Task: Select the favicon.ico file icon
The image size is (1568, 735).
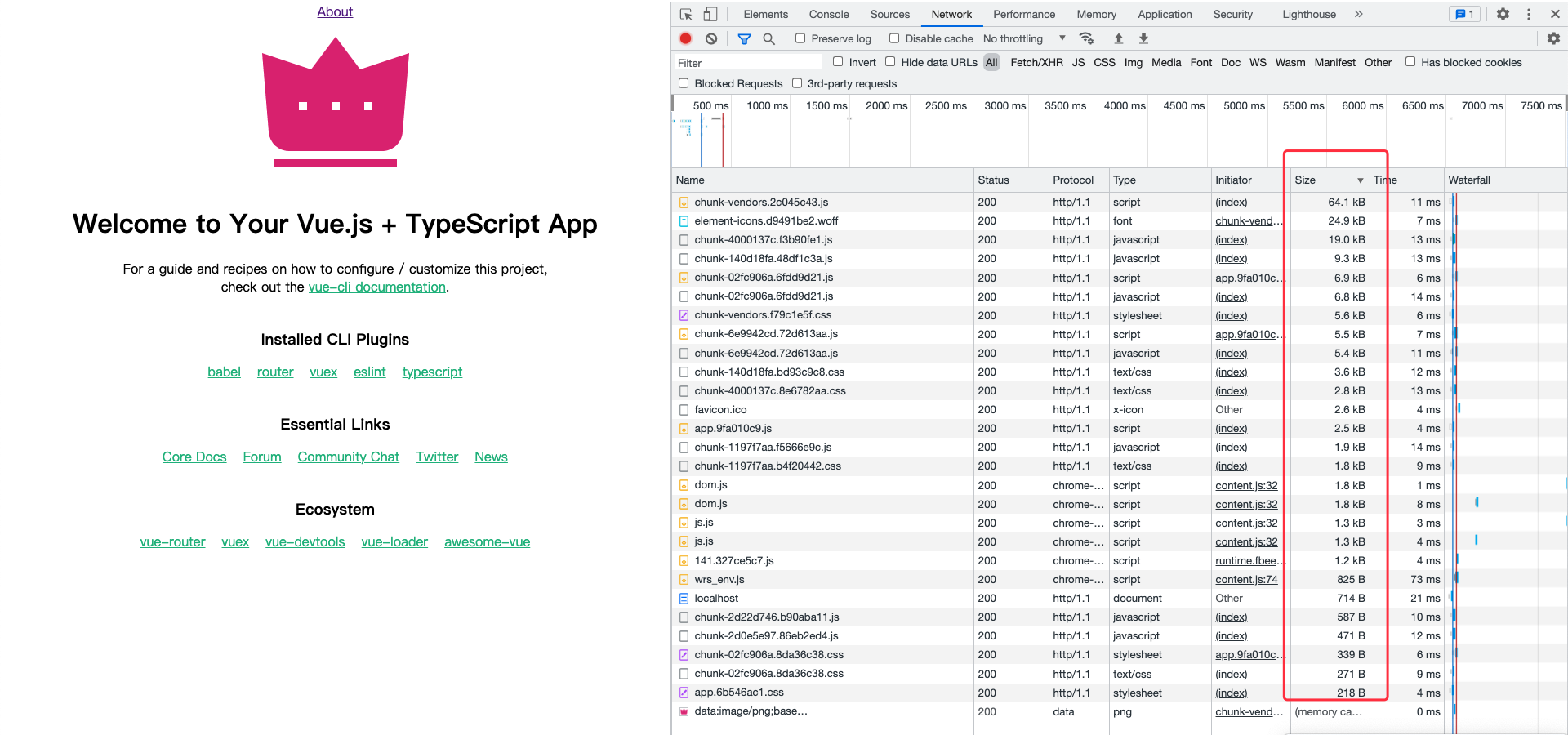Action: [684, 410]
